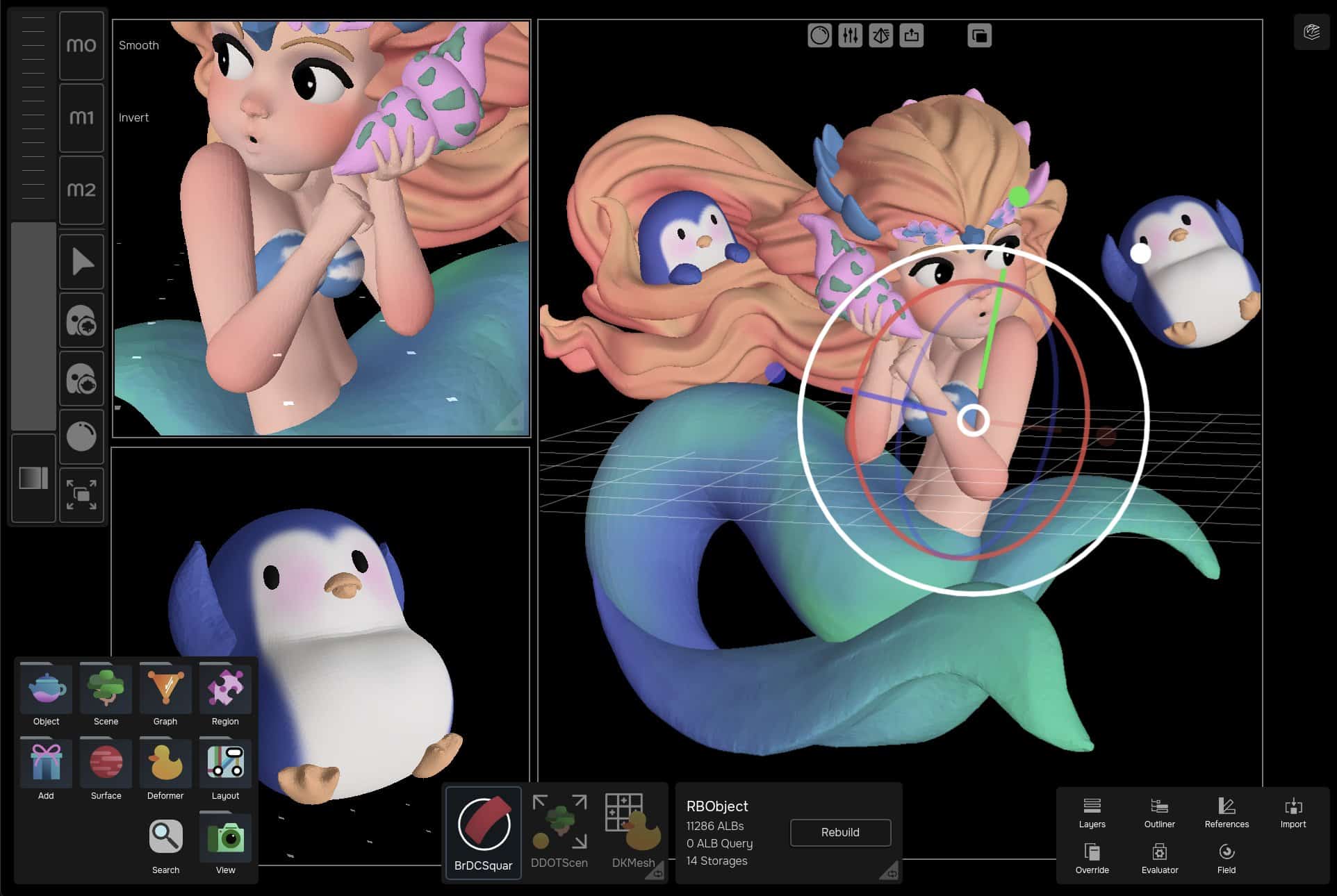
Task: Select the DDOTScen tool
Action: click(x=559, y=833)
